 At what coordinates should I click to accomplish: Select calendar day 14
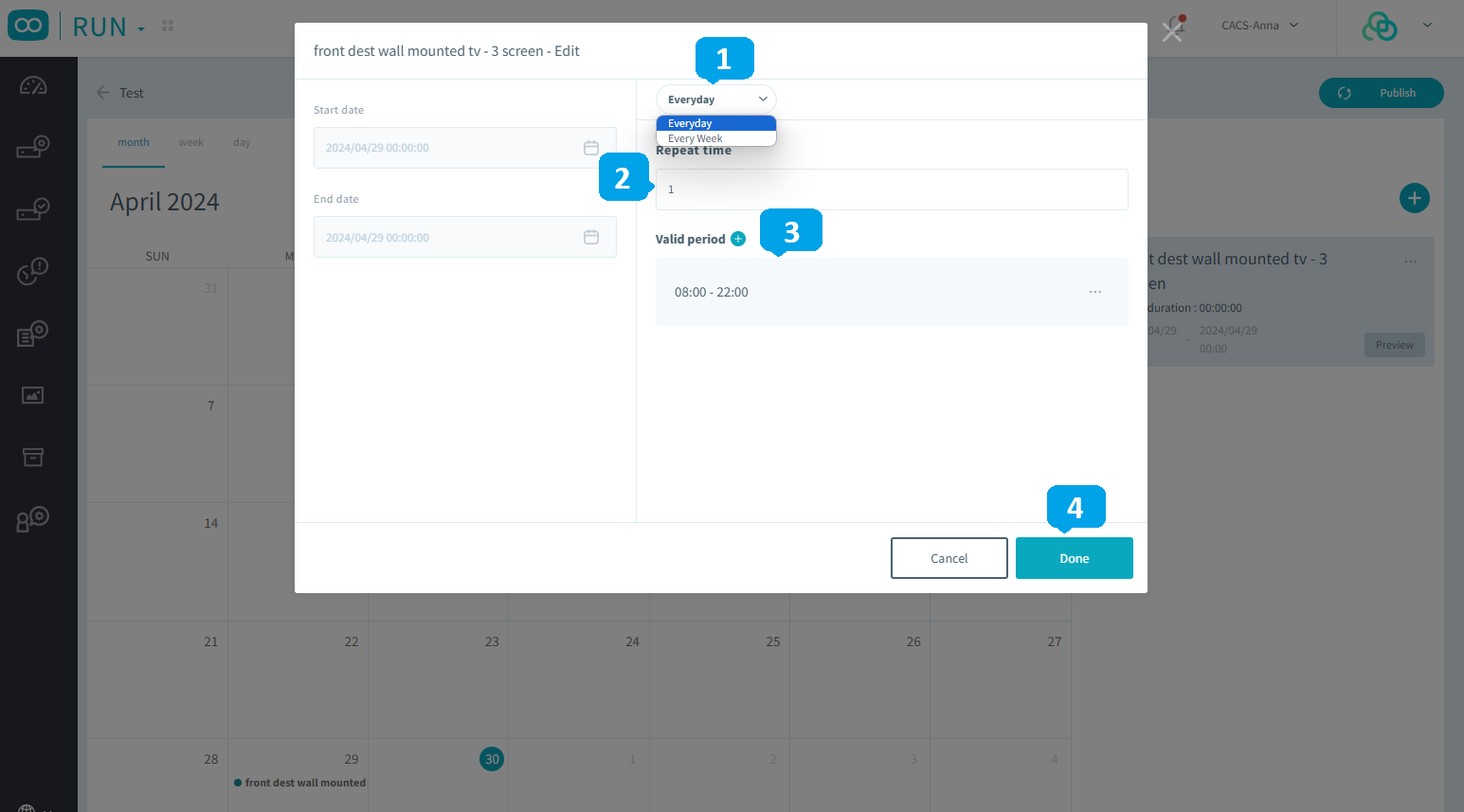[211, 523]
